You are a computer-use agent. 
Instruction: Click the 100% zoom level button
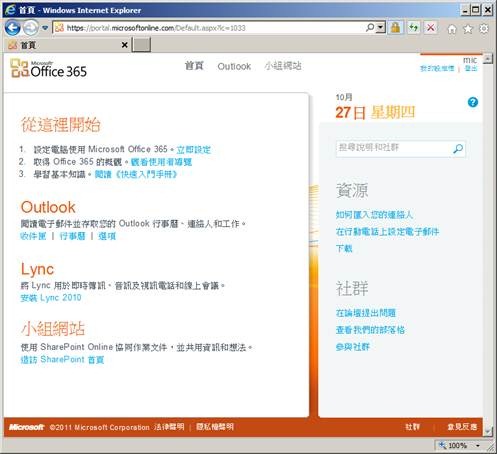coord(454,445)
